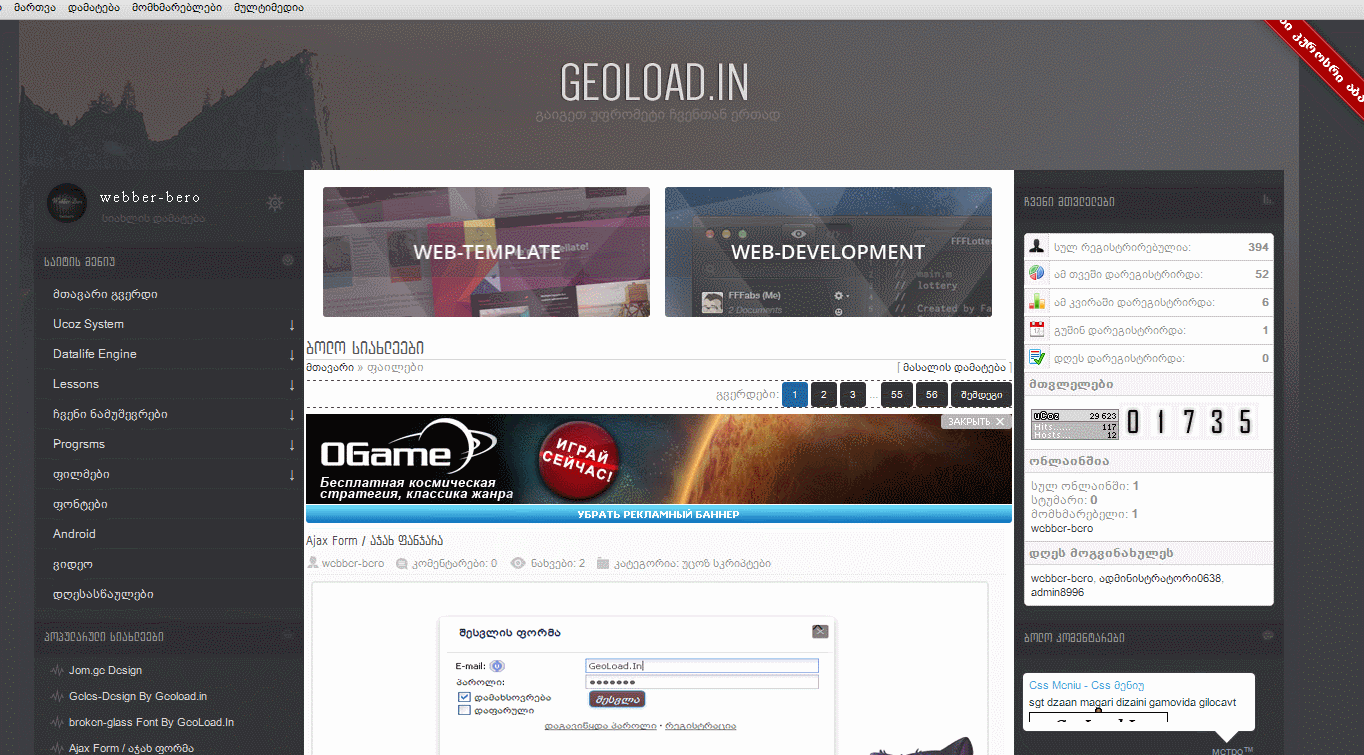The width and height of the screenshot is (1364, 755).
Task: Click the author icon next to webber-bero post
Action: (x=313, y=563)
